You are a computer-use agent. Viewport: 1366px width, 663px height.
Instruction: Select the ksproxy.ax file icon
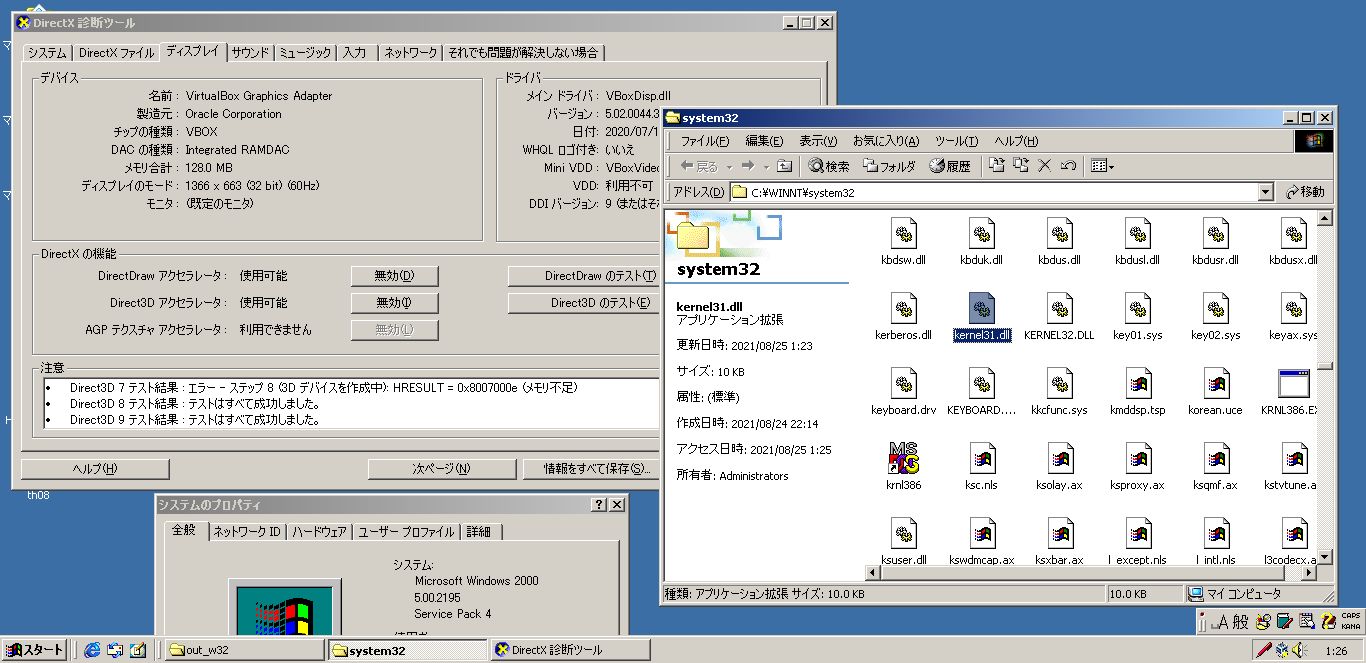pyautogui.click(x=1137, y=459)
